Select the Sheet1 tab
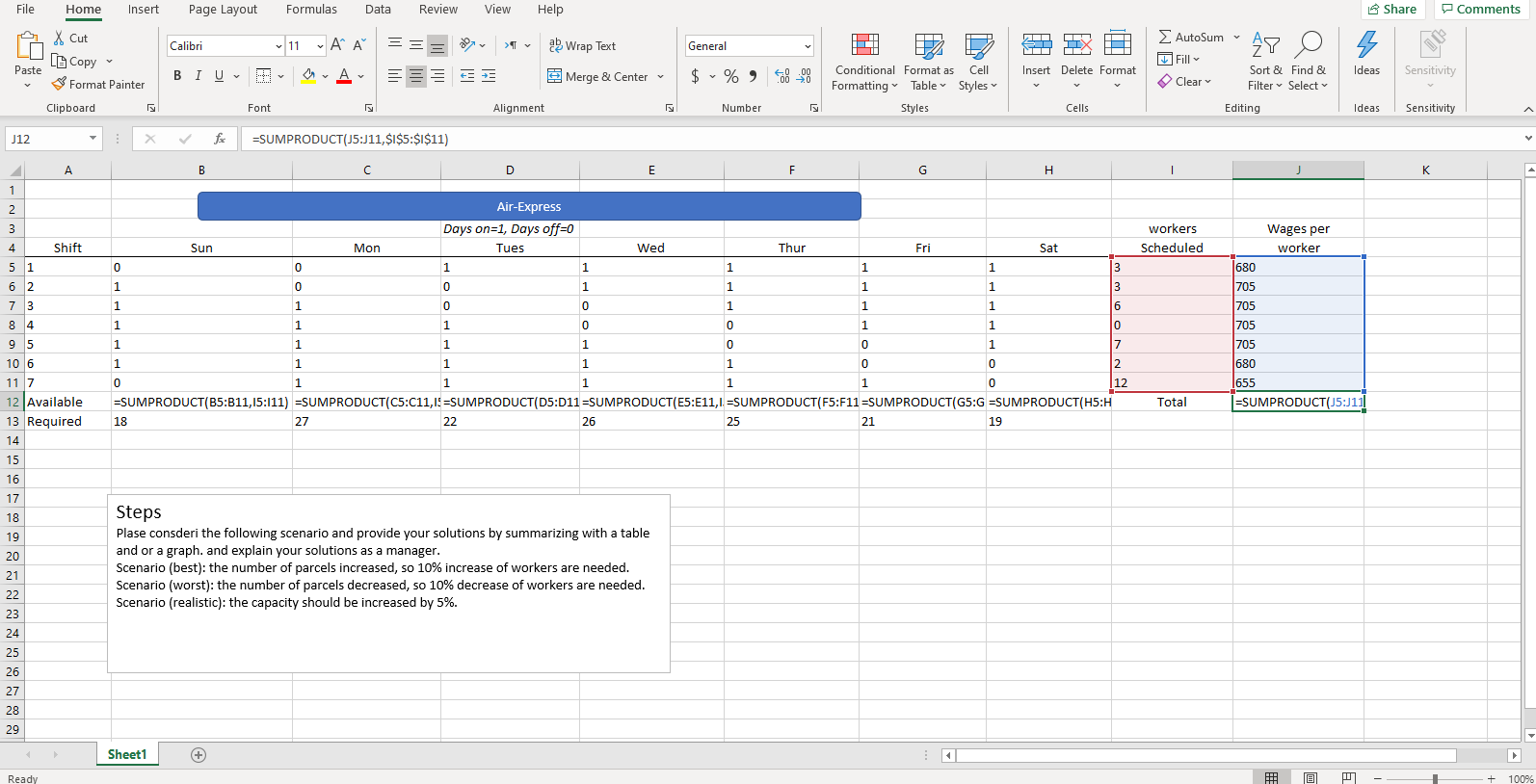The width and height of the screenshot is (1536, 784). coord(127,755)
